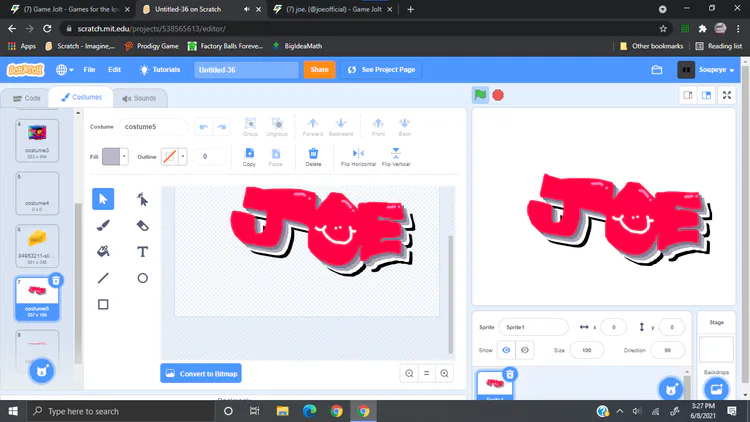Screen dimensions: 750x422
Task: Open the Choose a Sprite button
Action: tap(671, 389)
